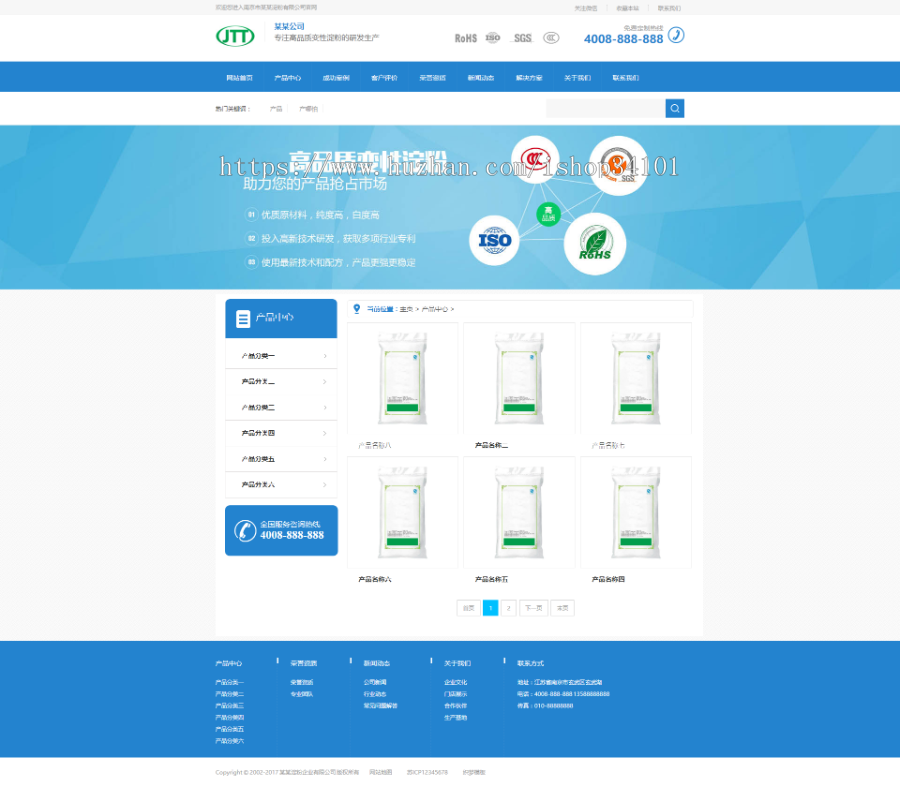The width and height of the screenshot is (900, 787).
Task: Click the SGS circle in the banner
Action: (618, 166)
